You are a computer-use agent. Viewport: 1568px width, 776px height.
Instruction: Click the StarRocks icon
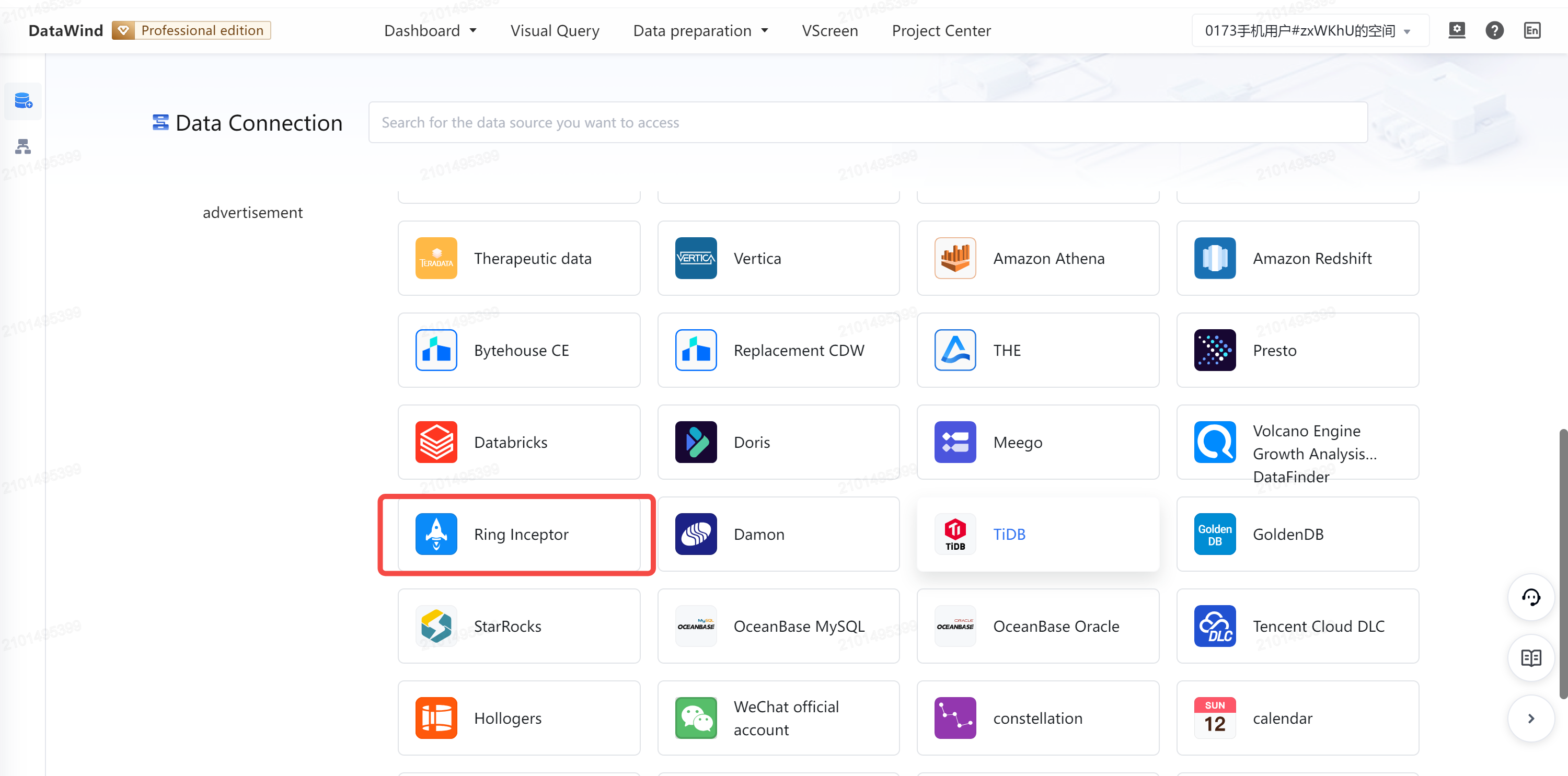coord(436,626)
